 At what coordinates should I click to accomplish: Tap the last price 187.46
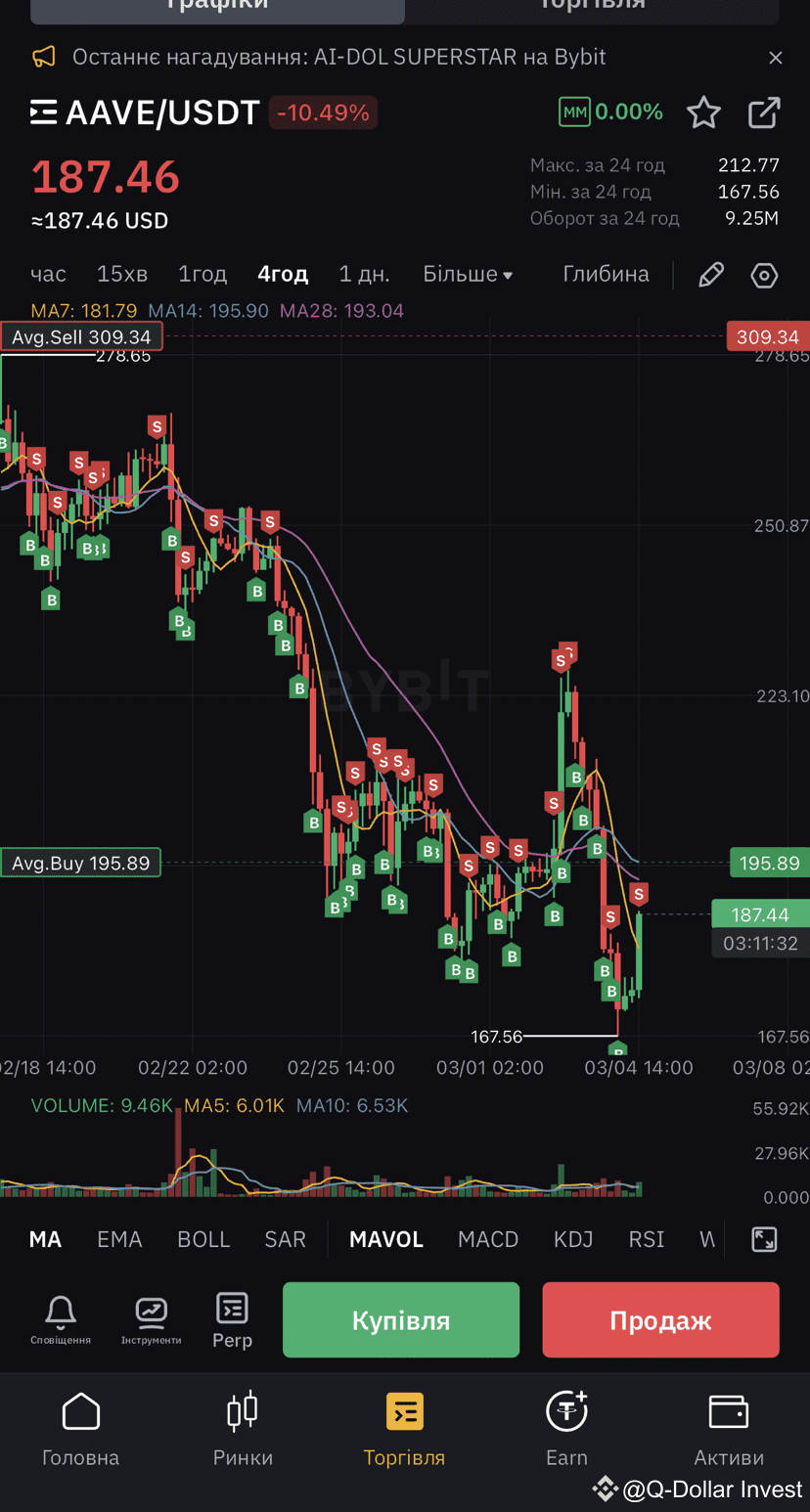pos(106,177)
